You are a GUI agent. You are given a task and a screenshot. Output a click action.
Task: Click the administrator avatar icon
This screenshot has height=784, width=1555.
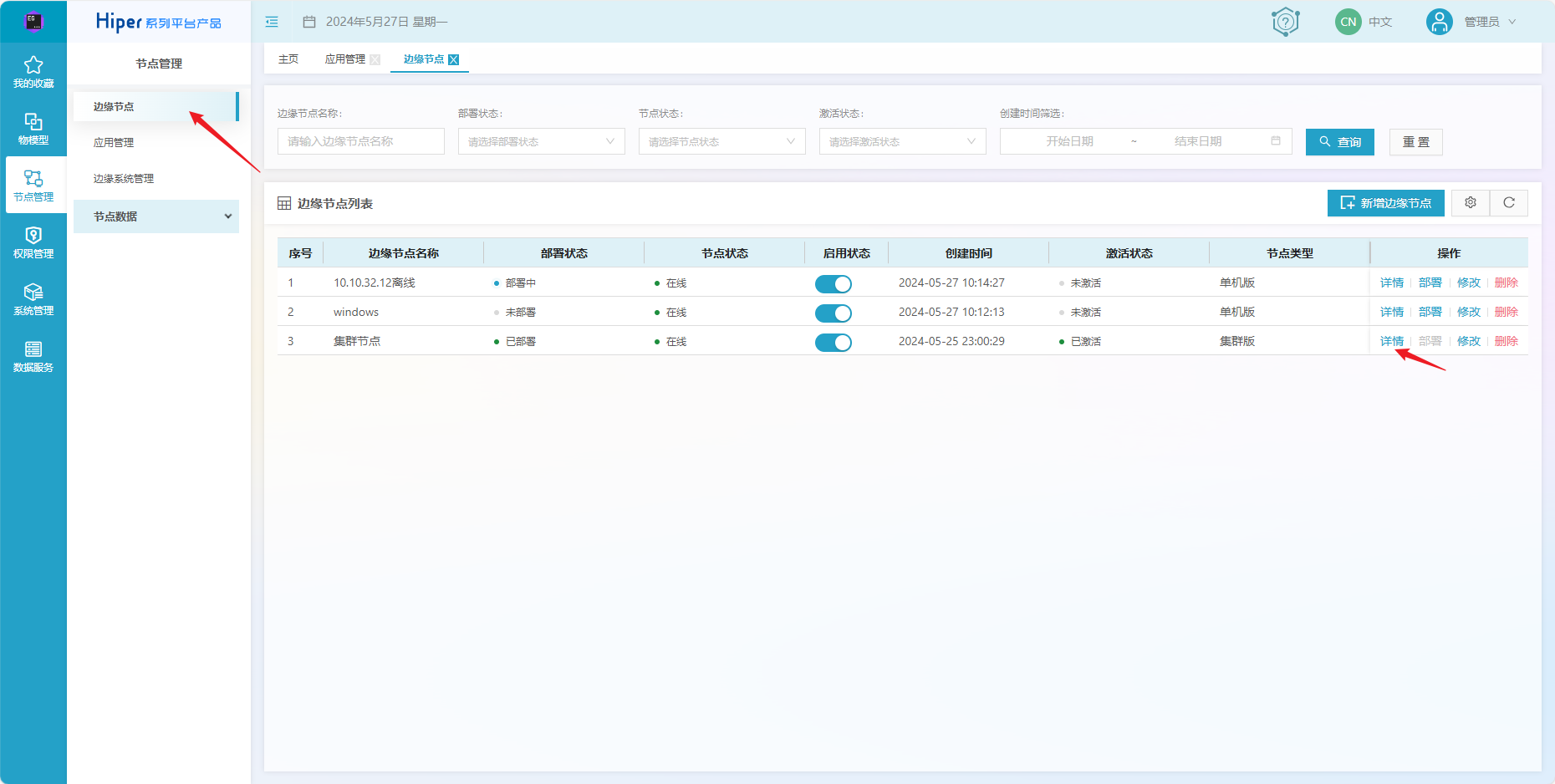point(1439,22)
